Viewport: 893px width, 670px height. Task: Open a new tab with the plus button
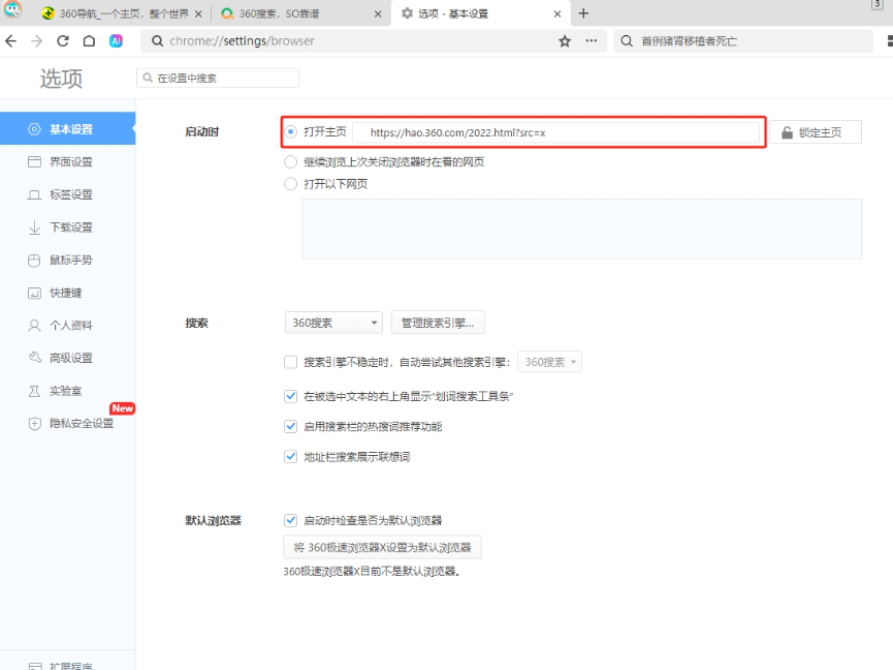[583, 13]
